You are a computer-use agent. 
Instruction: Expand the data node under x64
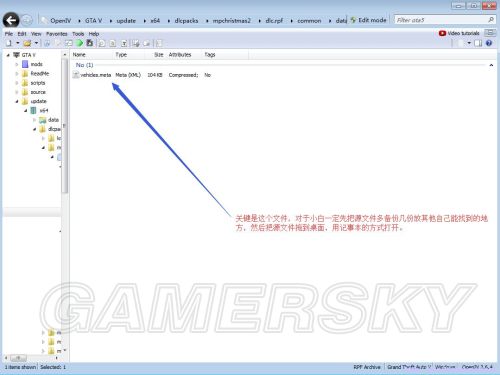pyautogui.click(x=34, y=120)
